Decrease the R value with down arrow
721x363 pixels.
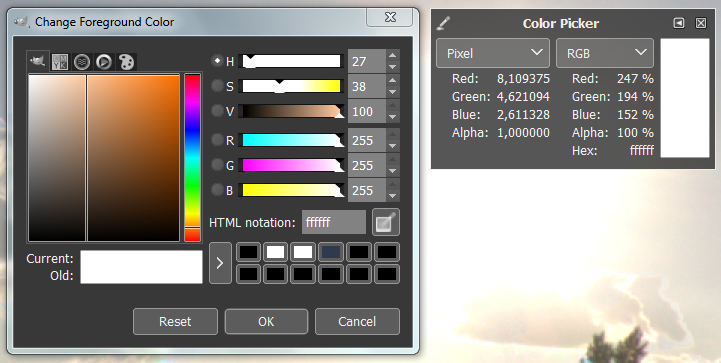pyautogui.click(x=392, y=146)
